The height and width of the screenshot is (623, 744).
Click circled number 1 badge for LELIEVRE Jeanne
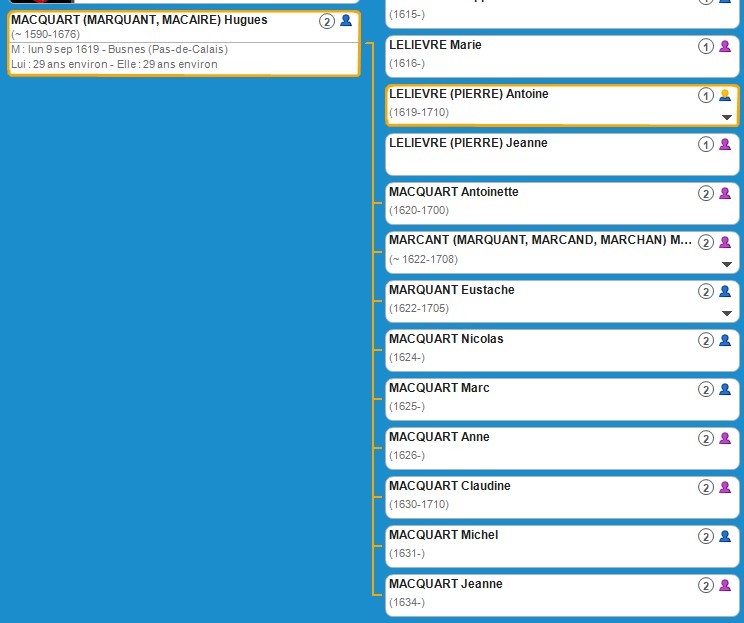click(x=706, y=144)
